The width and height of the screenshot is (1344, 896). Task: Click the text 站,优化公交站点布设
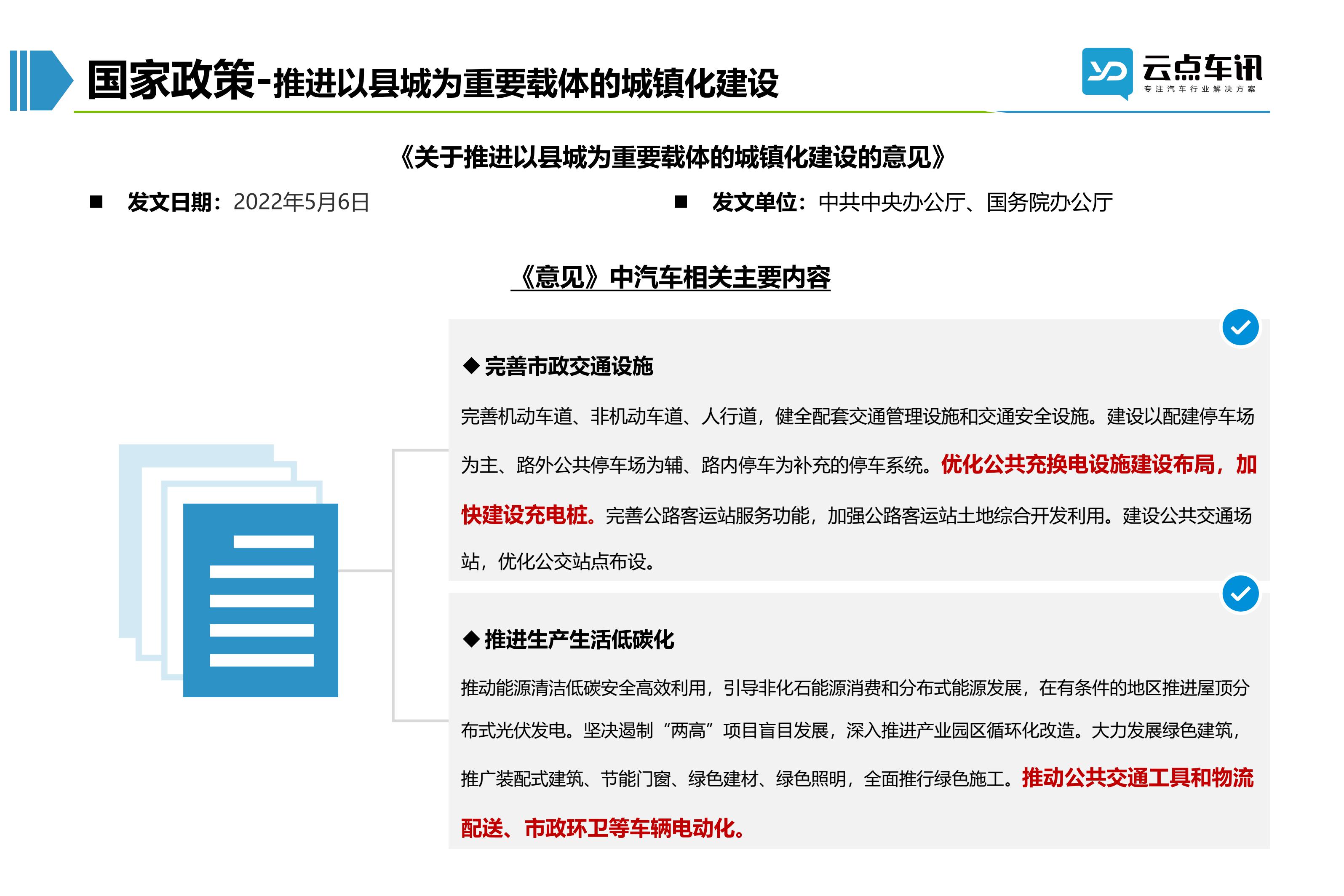point(558,561)
